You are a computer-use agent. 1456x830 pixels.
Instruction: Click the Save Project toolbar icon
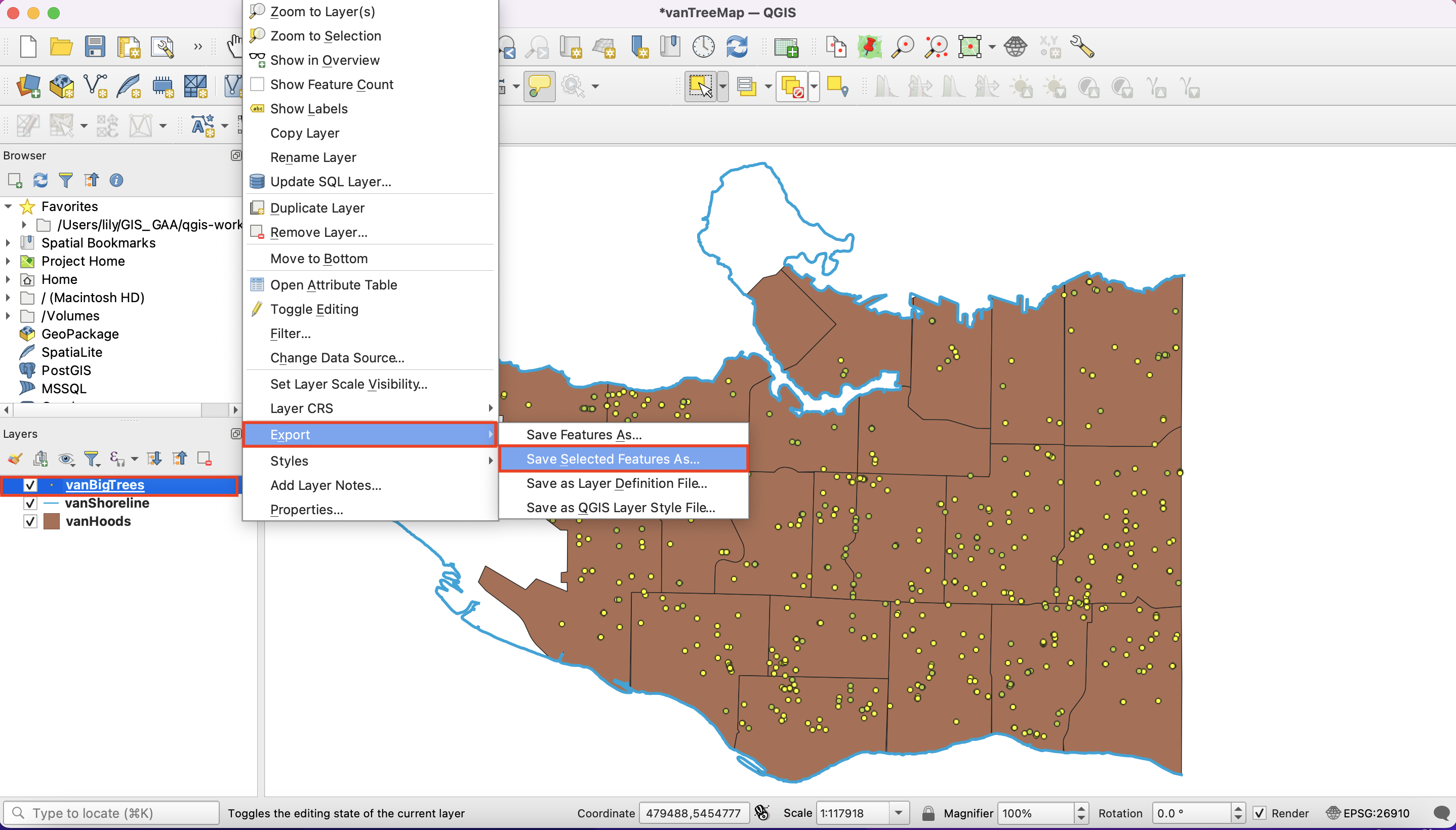click(x=95, y=47)
